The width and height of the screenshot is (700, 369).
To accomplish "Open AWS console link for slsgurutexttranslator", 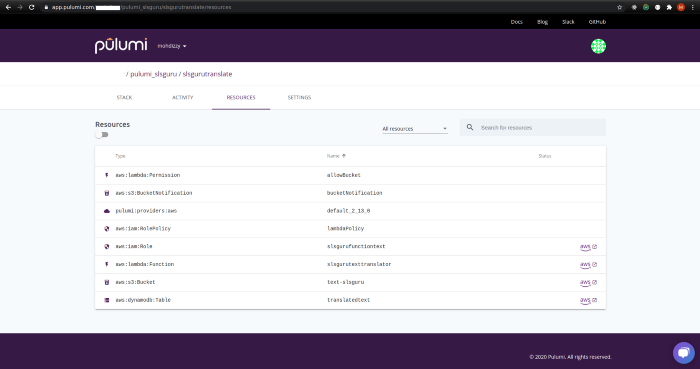I will [588, 265].
